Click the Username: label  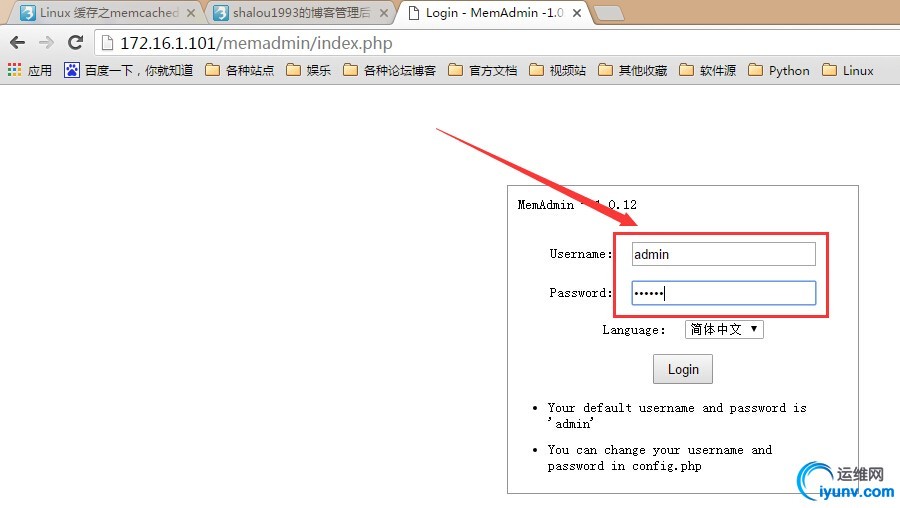(581, 254)
